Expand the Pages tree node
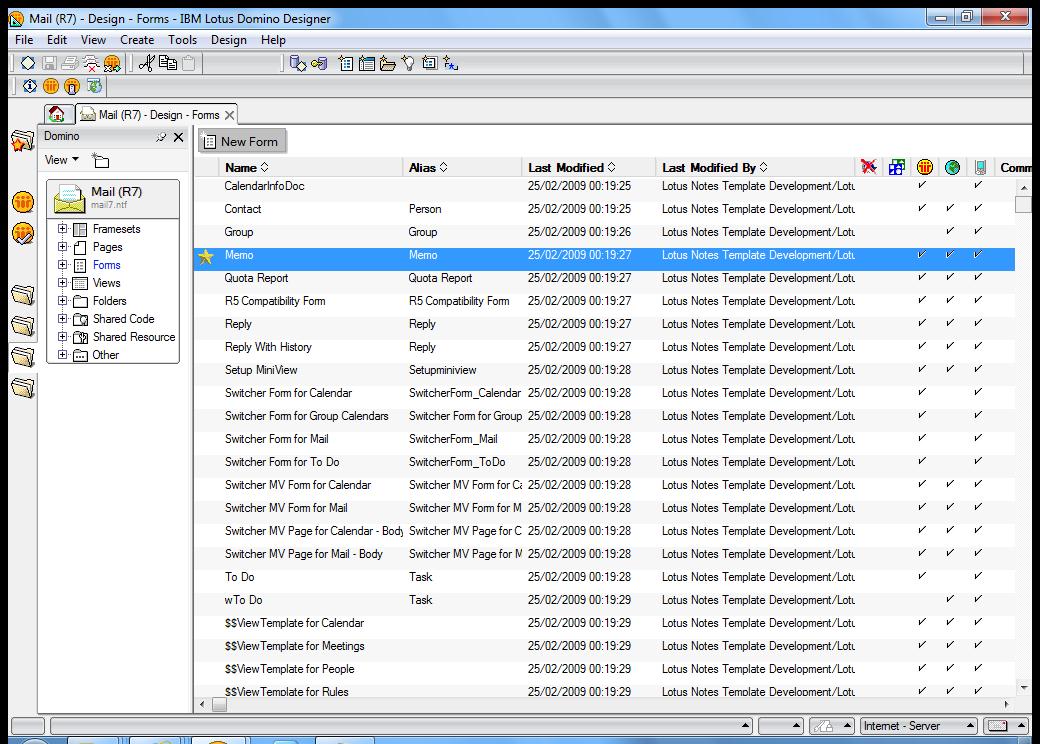Viewport: 1040px width, 744px height. click(x=62, y=247)
